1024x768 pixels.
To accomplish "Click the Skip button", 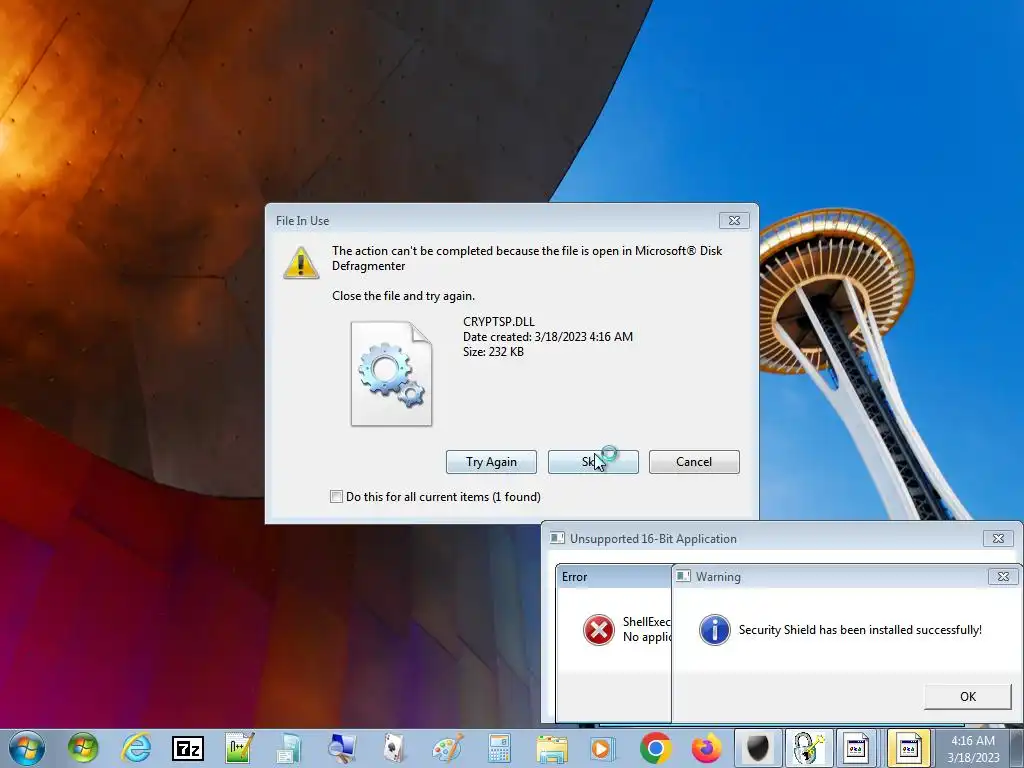I will [593, 462].
